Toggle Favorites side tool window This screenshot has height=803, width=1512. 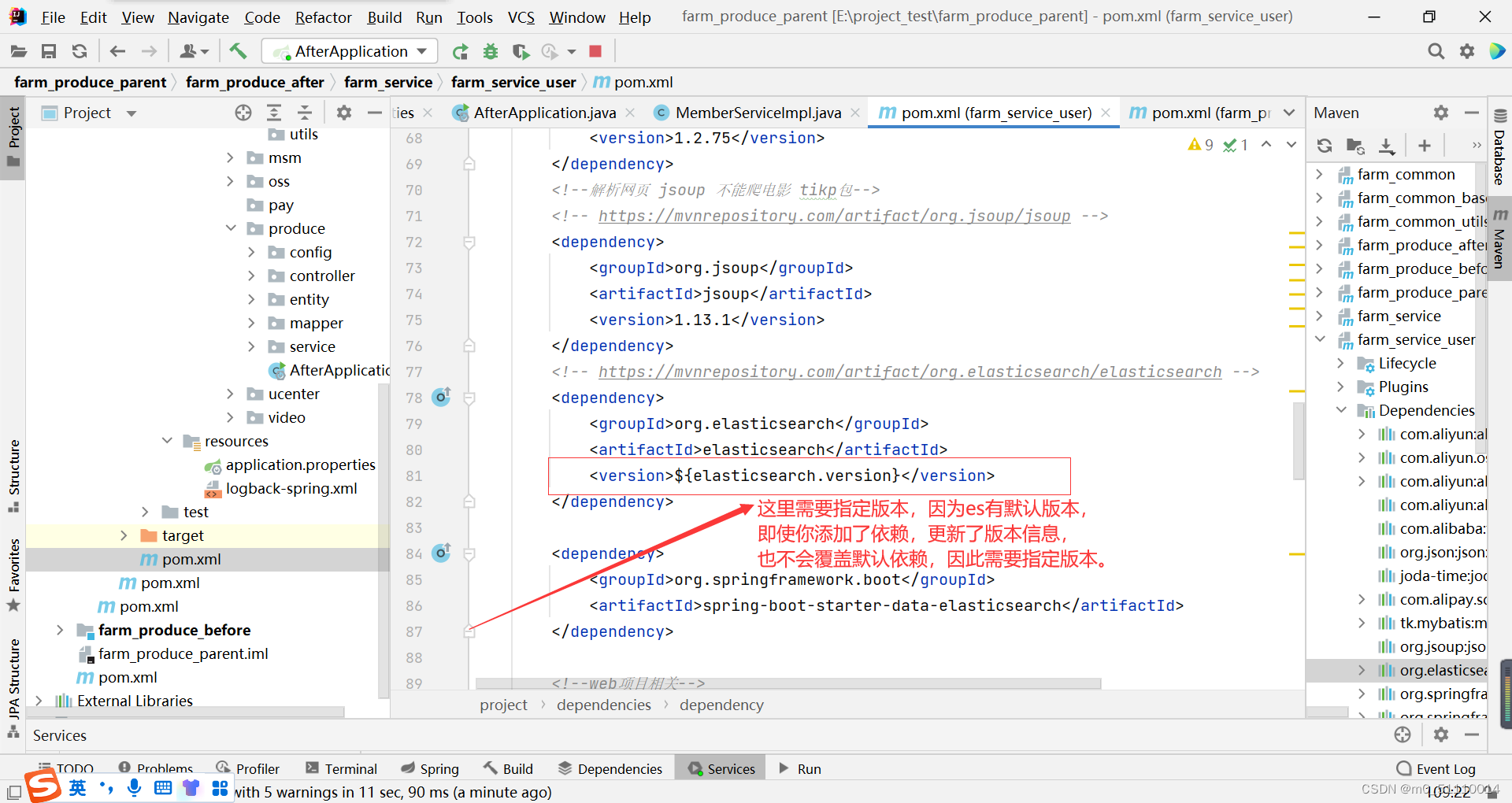(14, 575)
